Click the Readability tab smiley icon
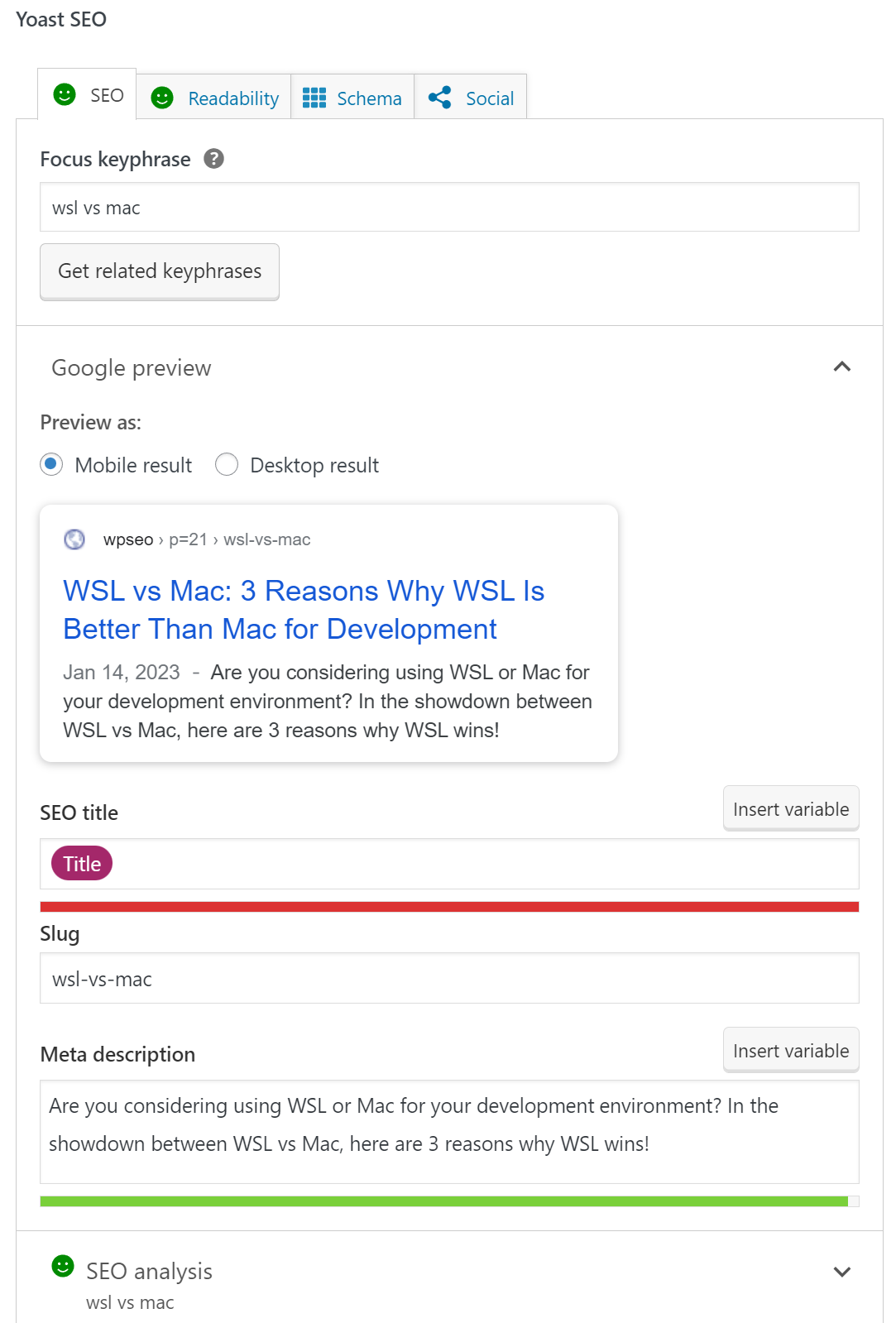Screen dimensions: 896x1323 162,98
